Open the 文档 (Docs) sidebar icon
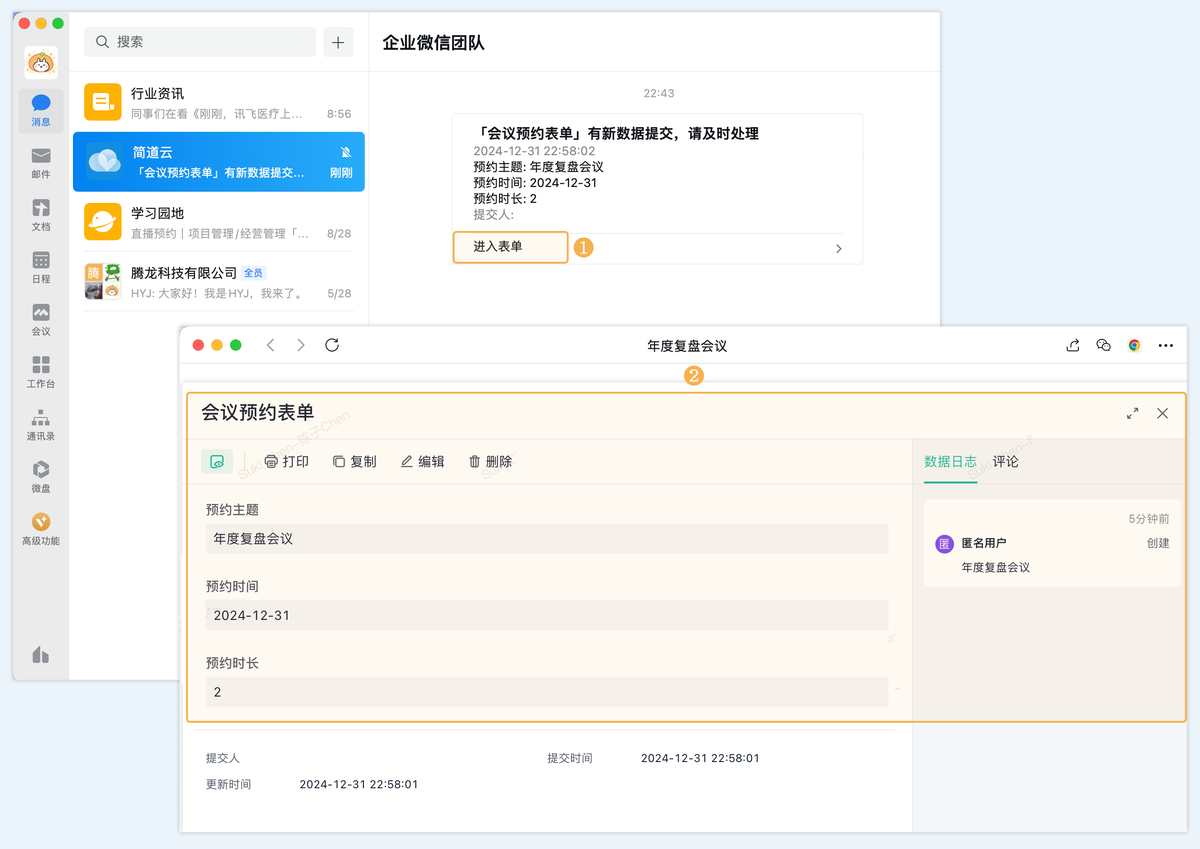 41,214
